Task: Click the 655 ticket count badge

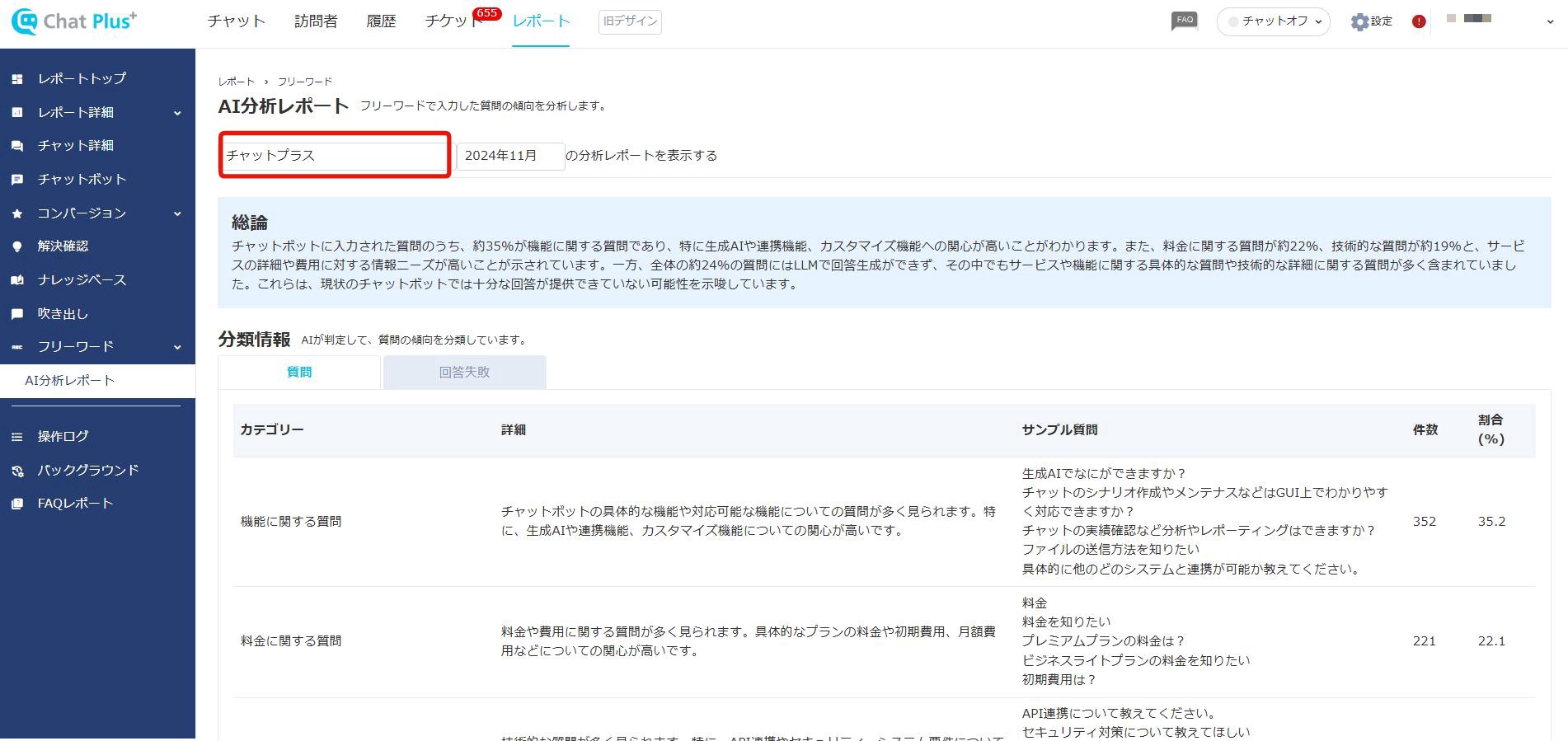Action: (x=487, y=13)
